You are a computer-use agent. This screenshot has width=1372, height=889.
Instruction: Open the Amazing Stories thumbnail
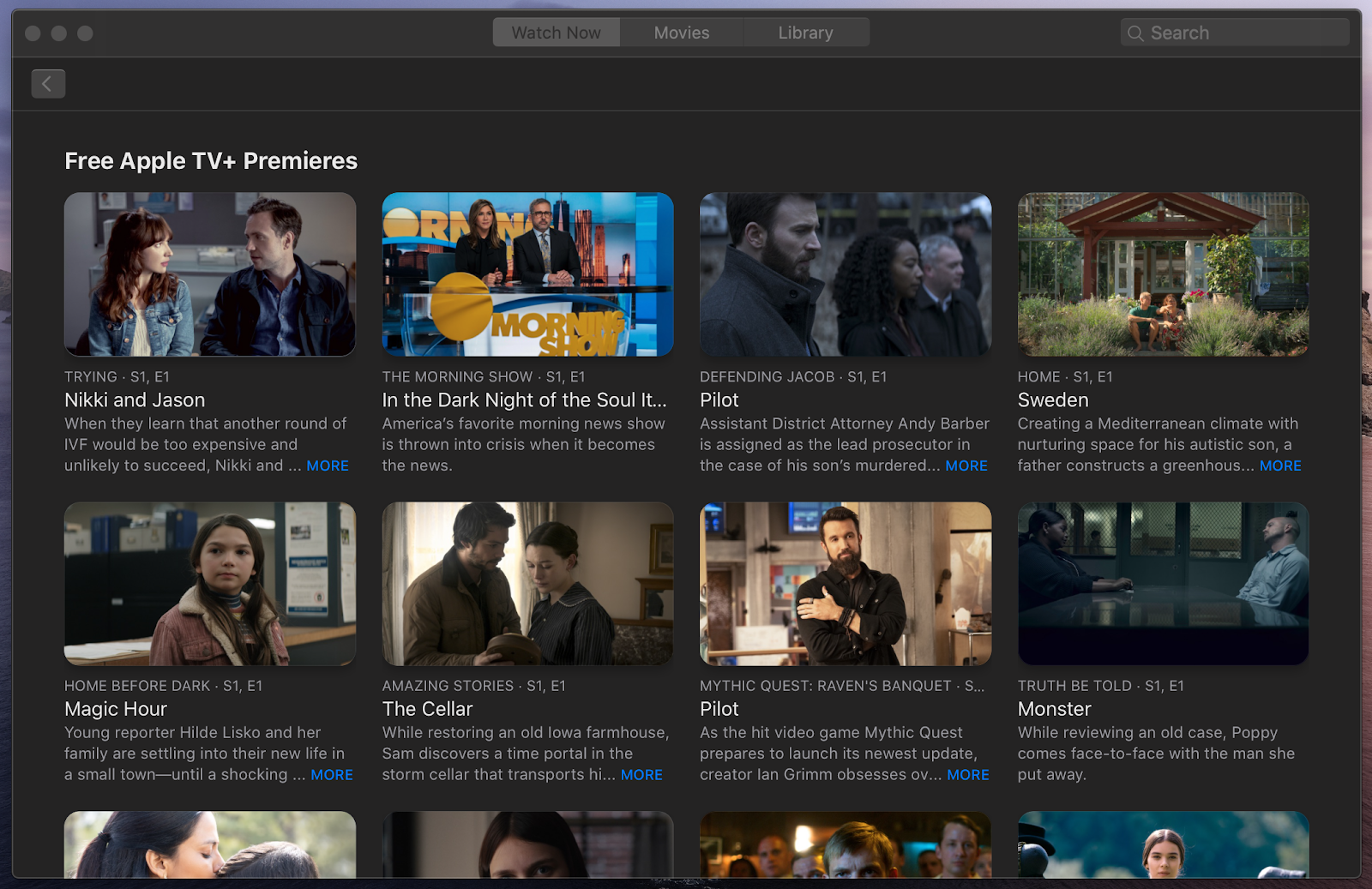[528, 584]
